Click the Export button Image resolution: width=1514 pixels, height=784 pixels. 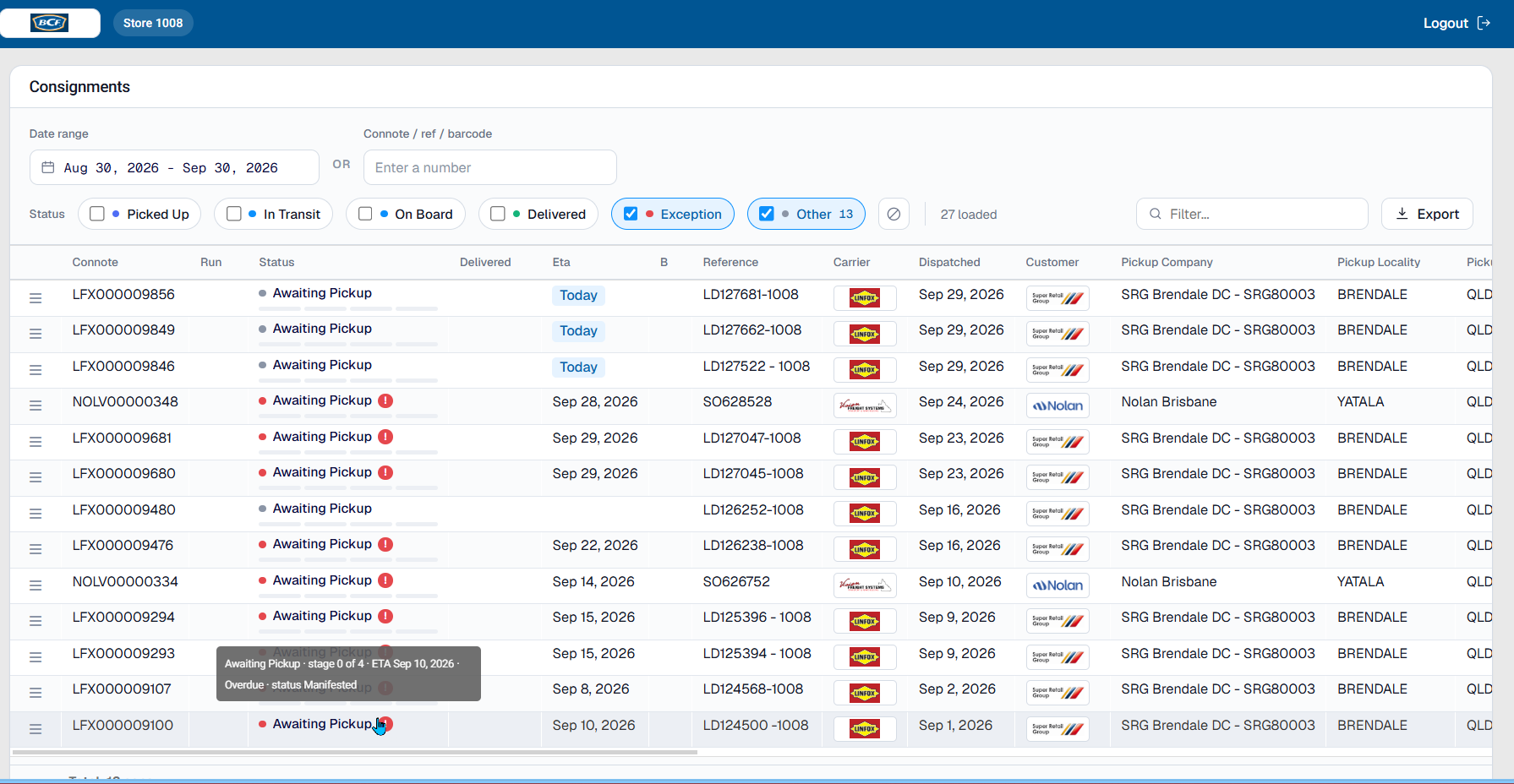pos(1427,214)
